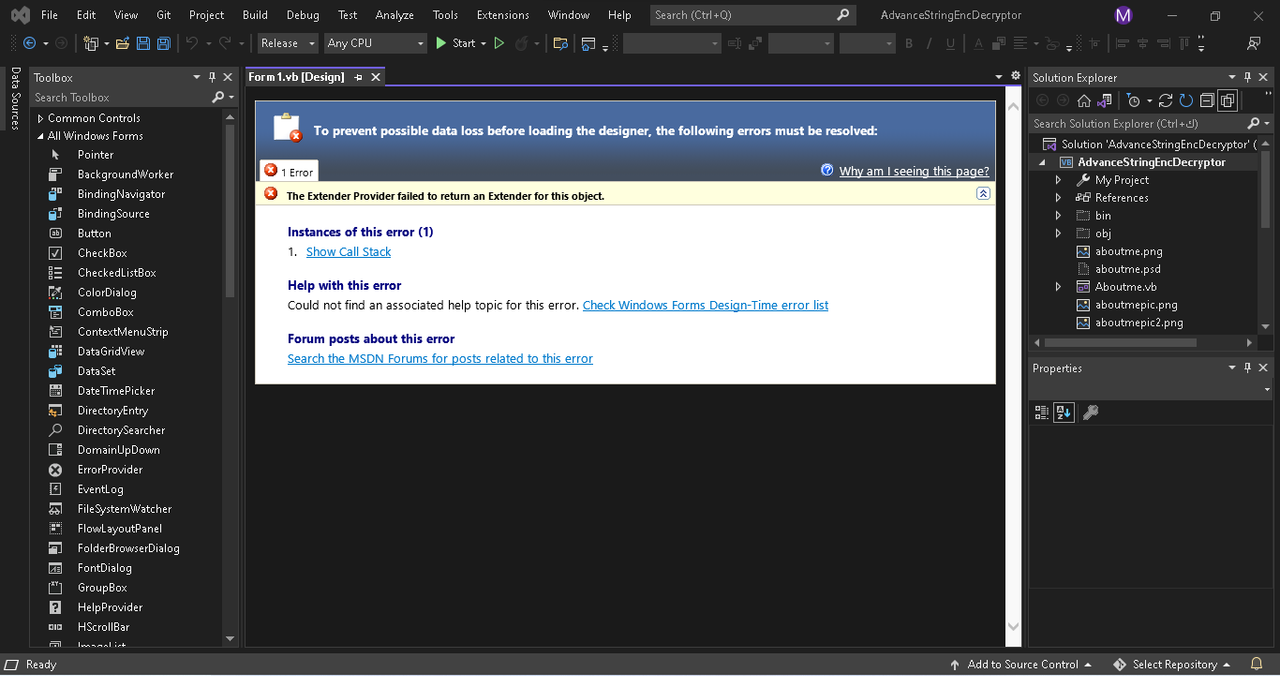Image resolution: width=1280 pixels, height=676 pixels.
Task: Click the New Project toolbar icon
Action: 90,43
